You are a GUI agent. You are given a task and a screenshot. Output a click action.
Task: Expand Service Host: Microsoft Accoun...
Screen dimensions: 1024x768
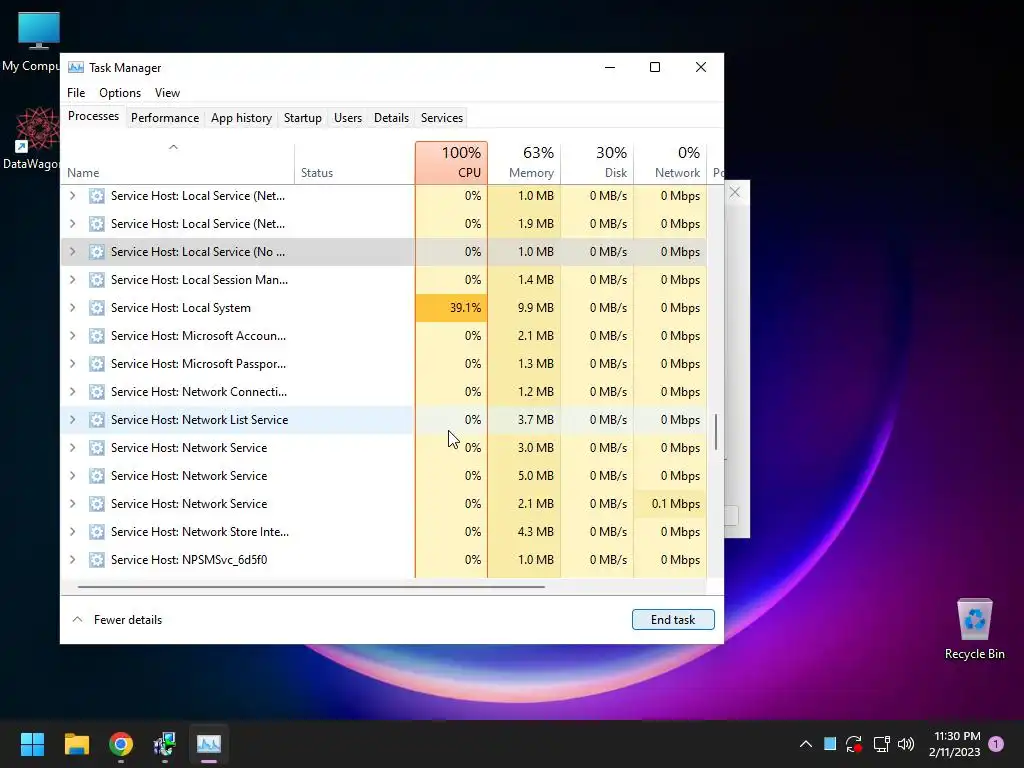[72, 336]
